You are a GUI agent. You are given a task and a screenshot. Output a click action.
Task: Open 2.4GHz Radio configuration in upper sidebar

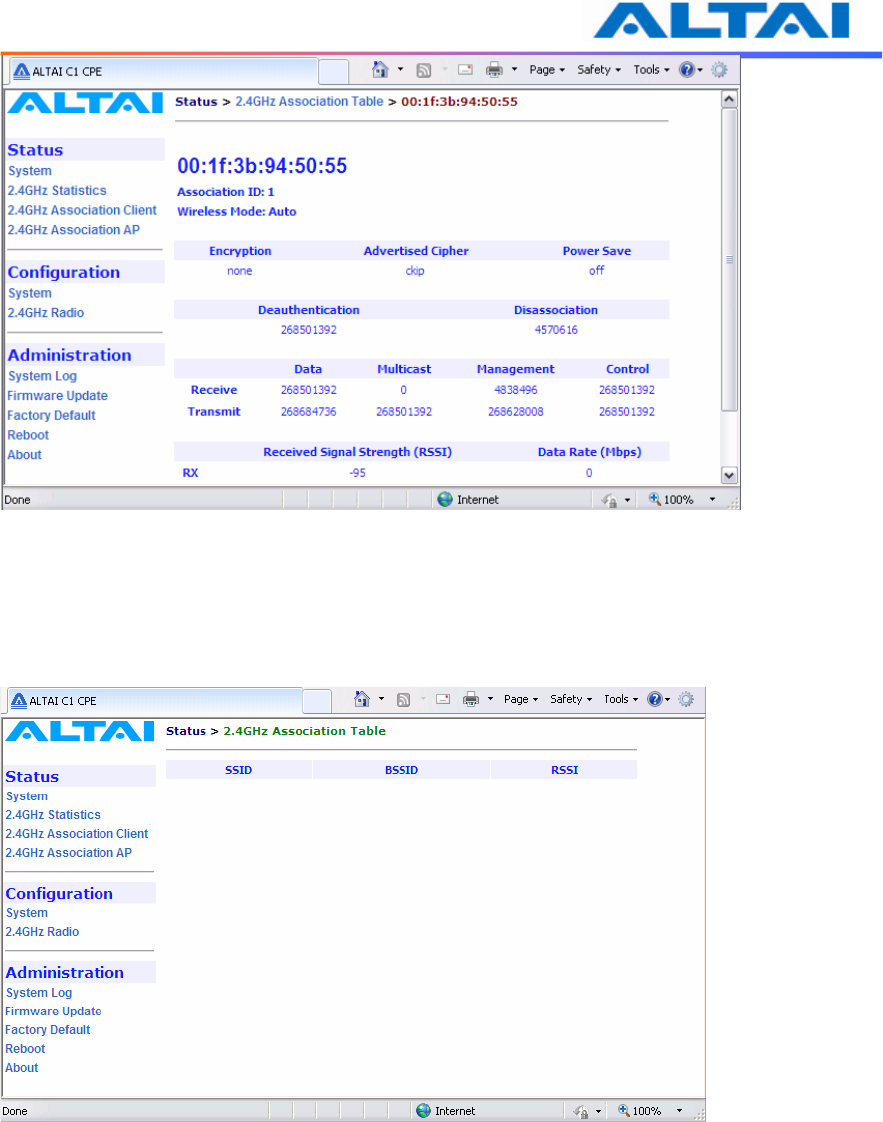click(46, 313)
